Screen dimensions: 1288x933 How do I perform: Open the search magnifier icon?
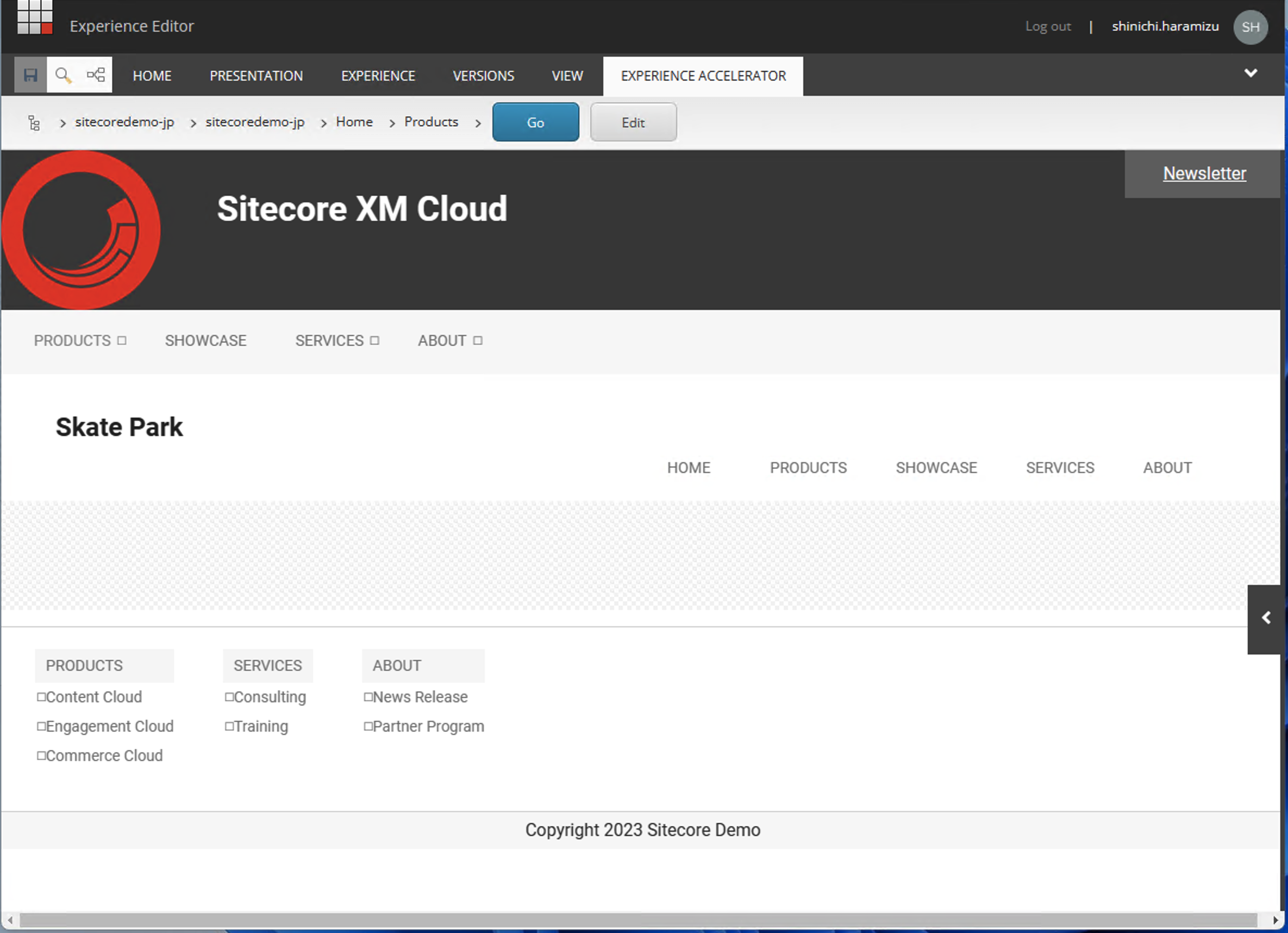coord(63,75)
